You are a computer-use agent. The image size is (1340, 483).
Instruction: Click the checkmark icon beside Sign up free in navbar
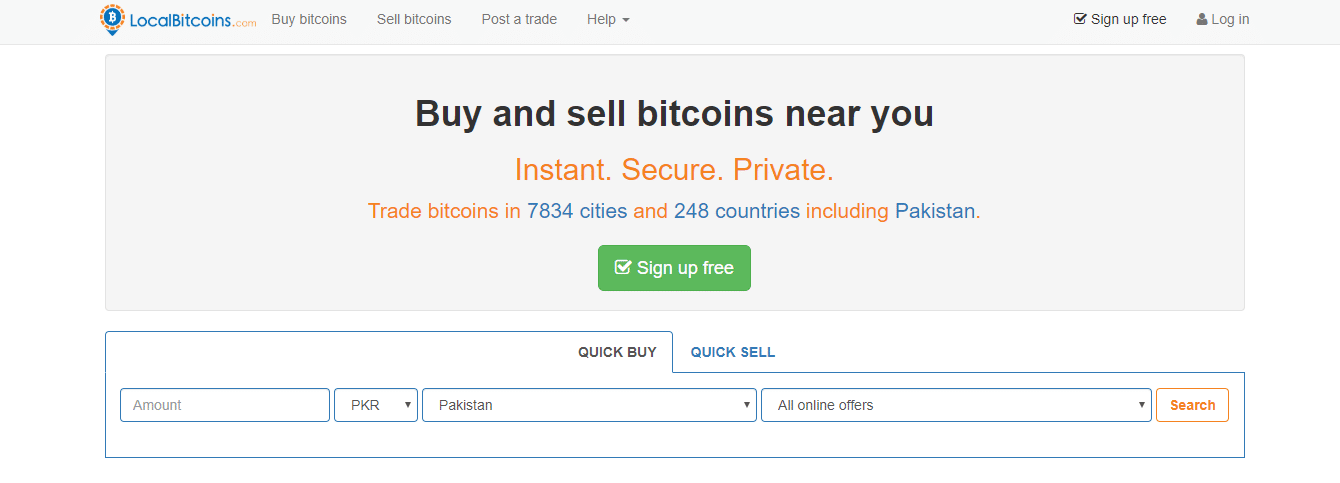click(1080, 19)
